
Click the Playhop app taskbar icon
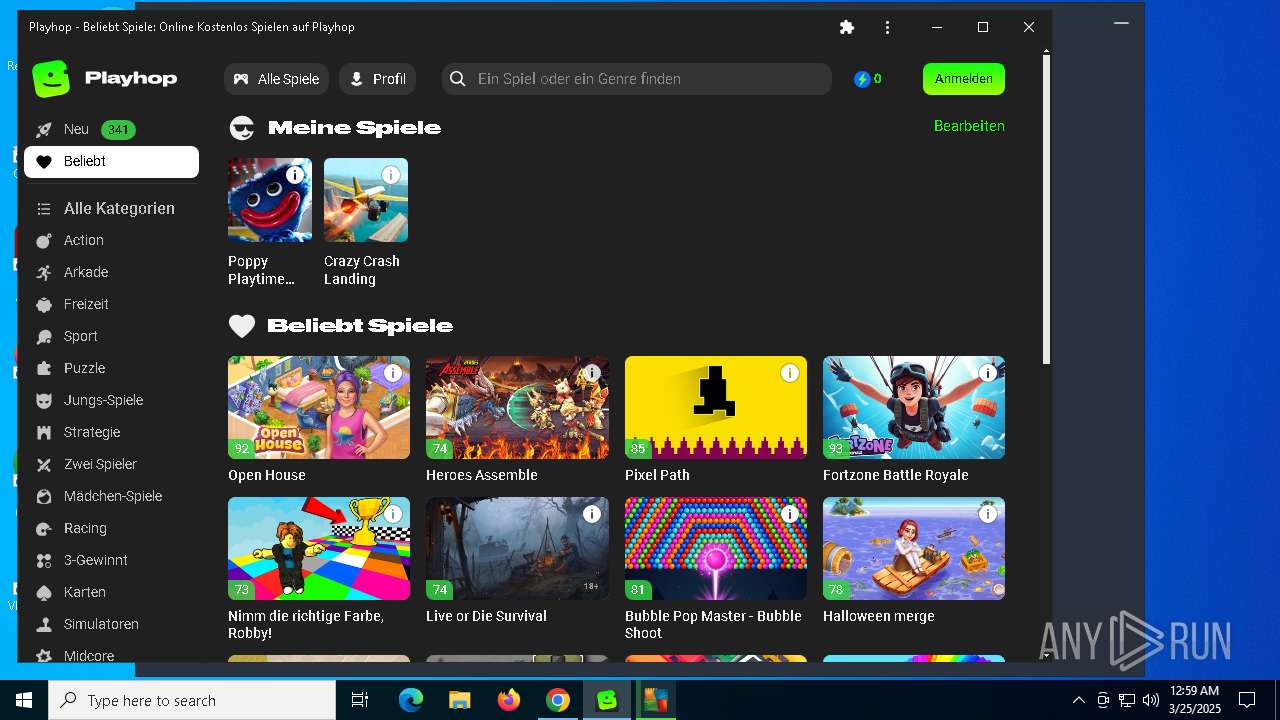607,700
